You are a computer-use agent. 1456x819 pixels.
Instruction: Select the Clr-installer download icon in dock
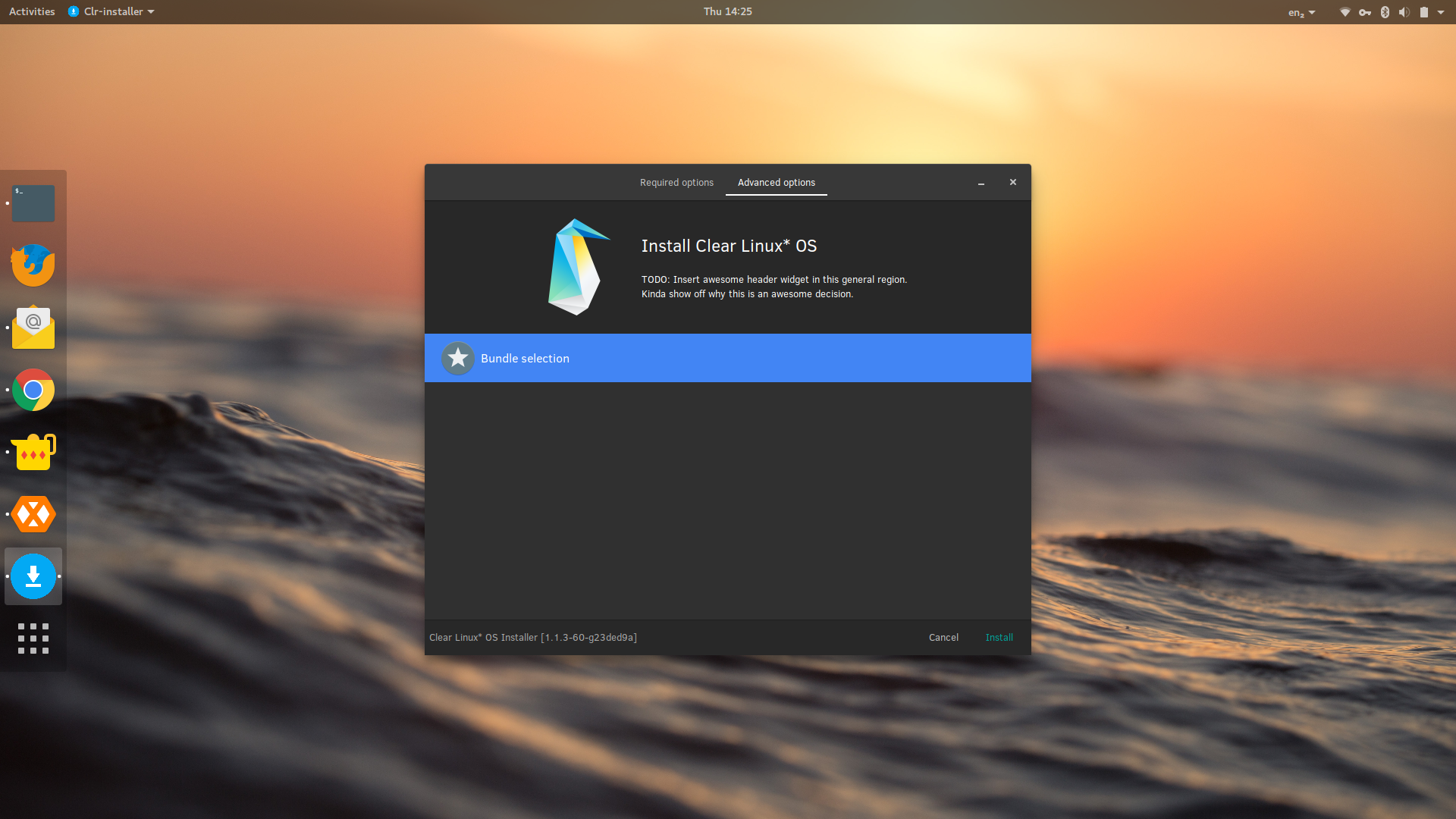tap(33, 576)
